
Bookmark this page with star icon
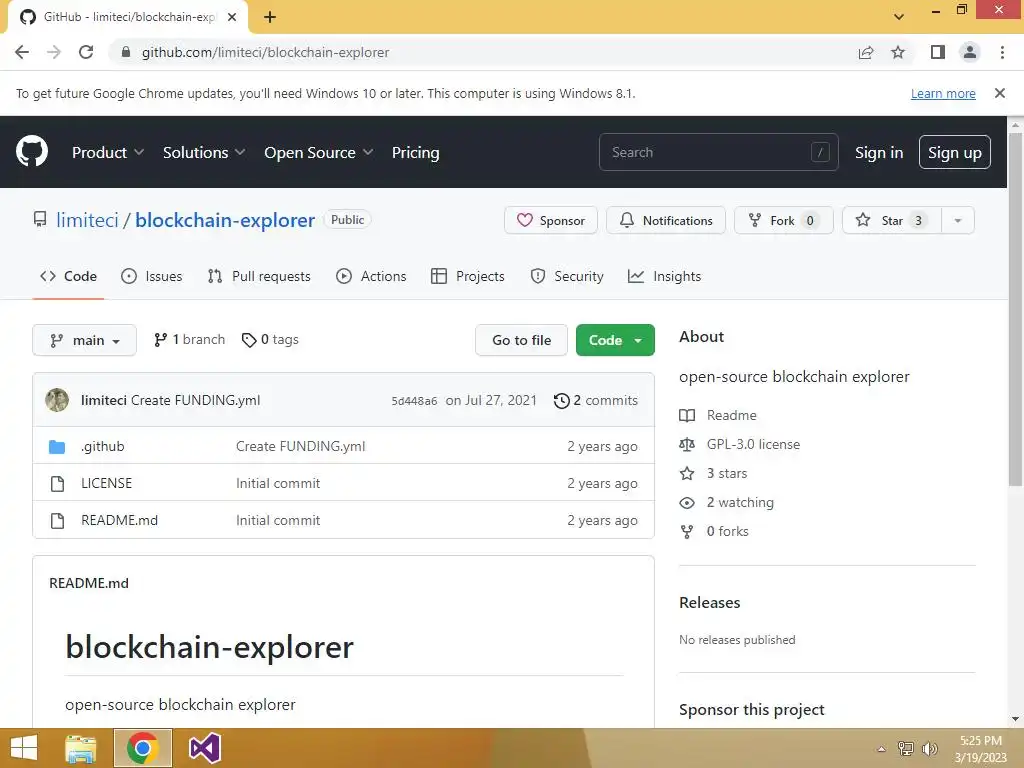click(x=898, y=52)
